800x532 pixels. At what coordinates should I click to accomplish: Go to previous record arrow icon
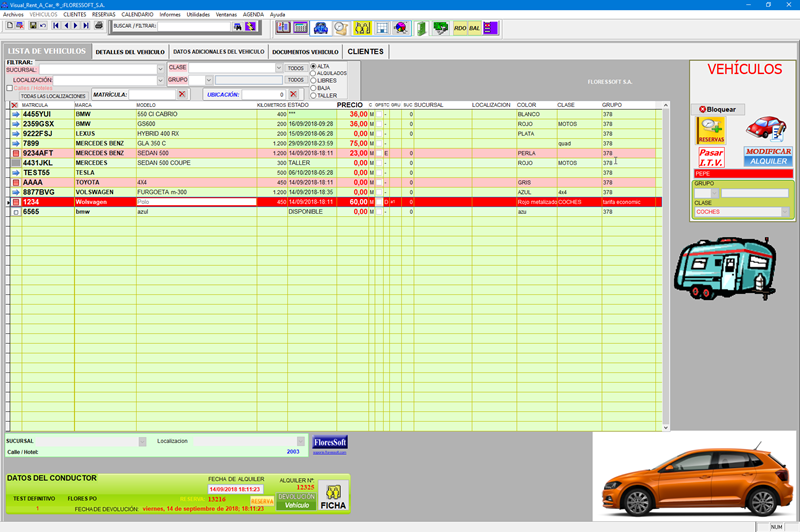tap(66, 26)
